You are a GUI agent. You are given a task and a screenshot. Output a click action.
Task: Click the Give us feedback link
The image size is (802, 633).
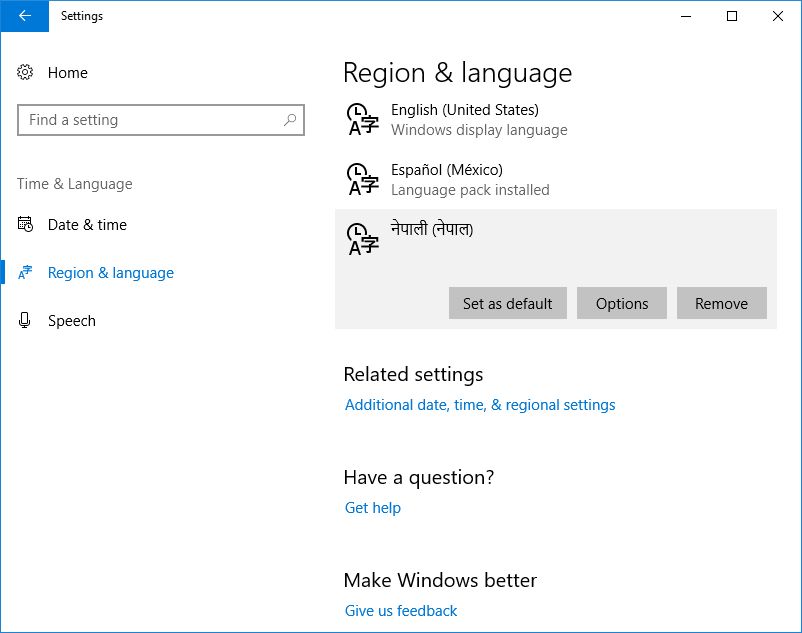(x=401, y=611)
